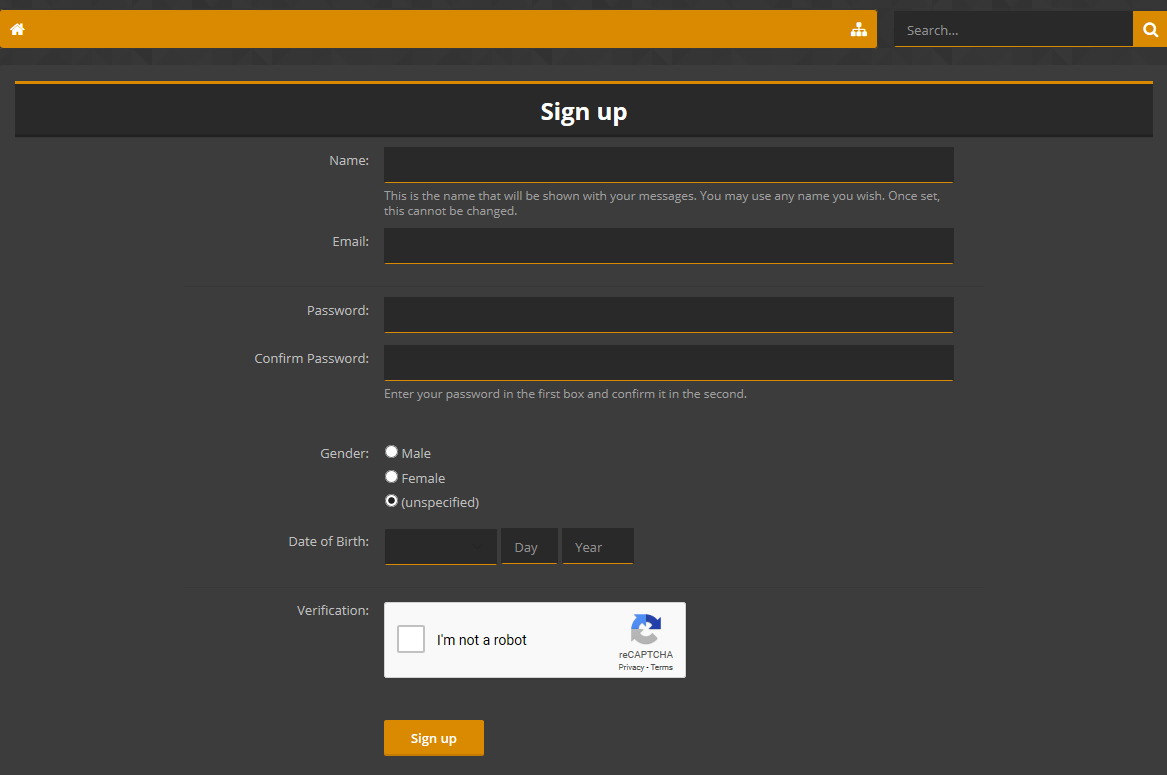Click the Day of birth field

pyautogui.click(x=529, y=547)
